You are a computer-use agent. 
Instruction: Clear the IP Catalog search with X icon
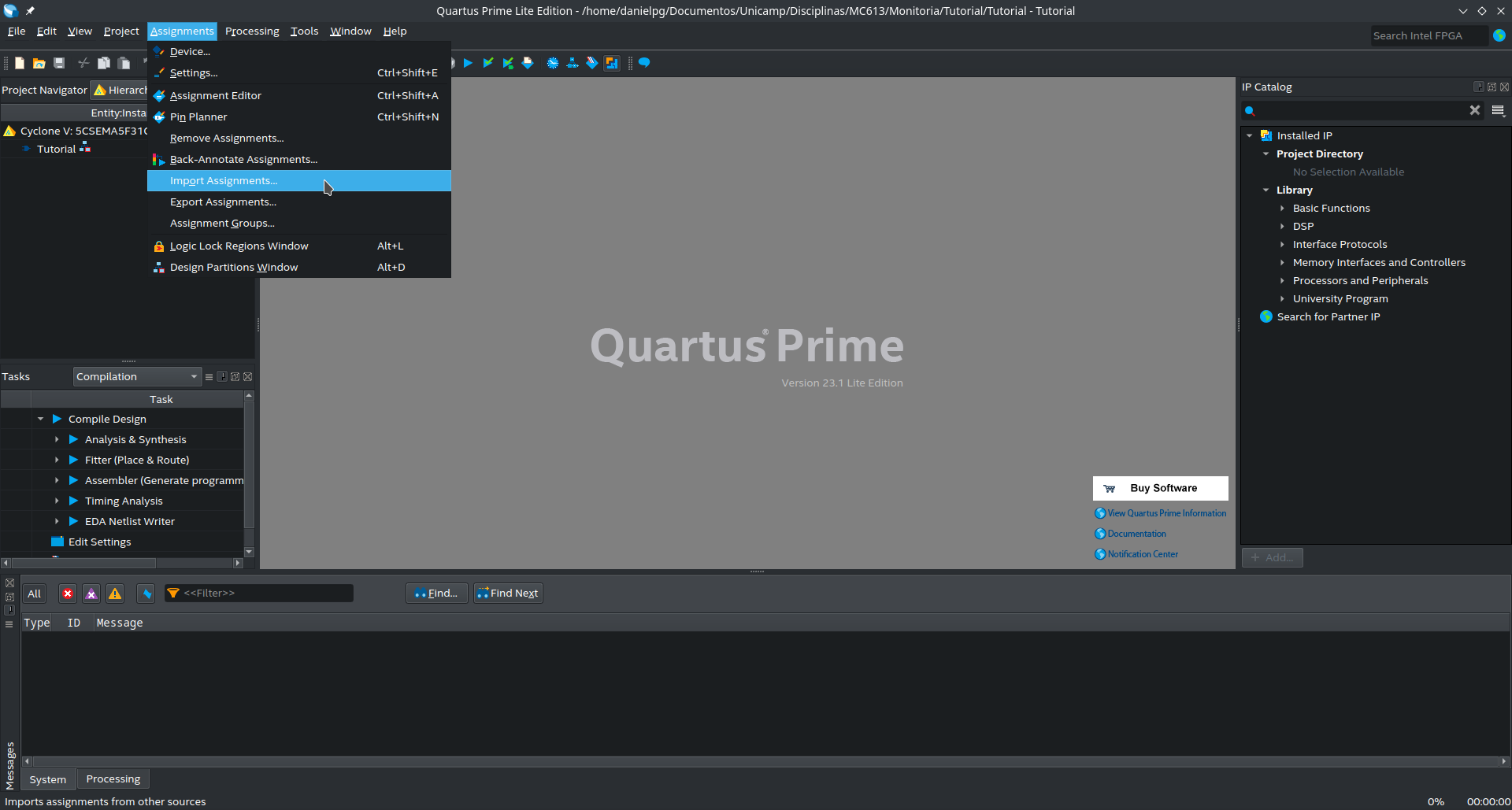click(x=1475, y=110)
